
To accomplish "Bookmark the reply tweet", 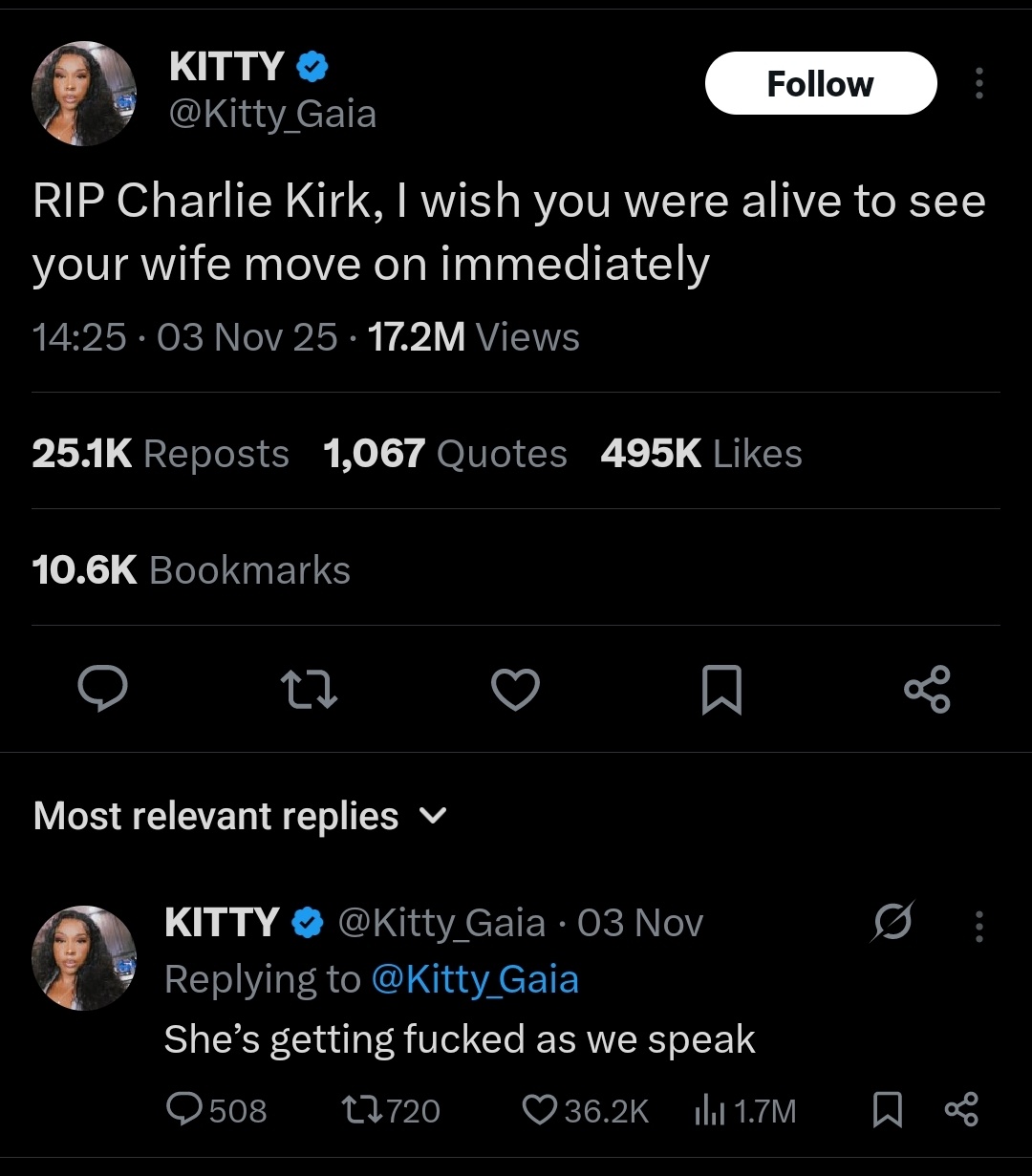I will (888, 1110).
